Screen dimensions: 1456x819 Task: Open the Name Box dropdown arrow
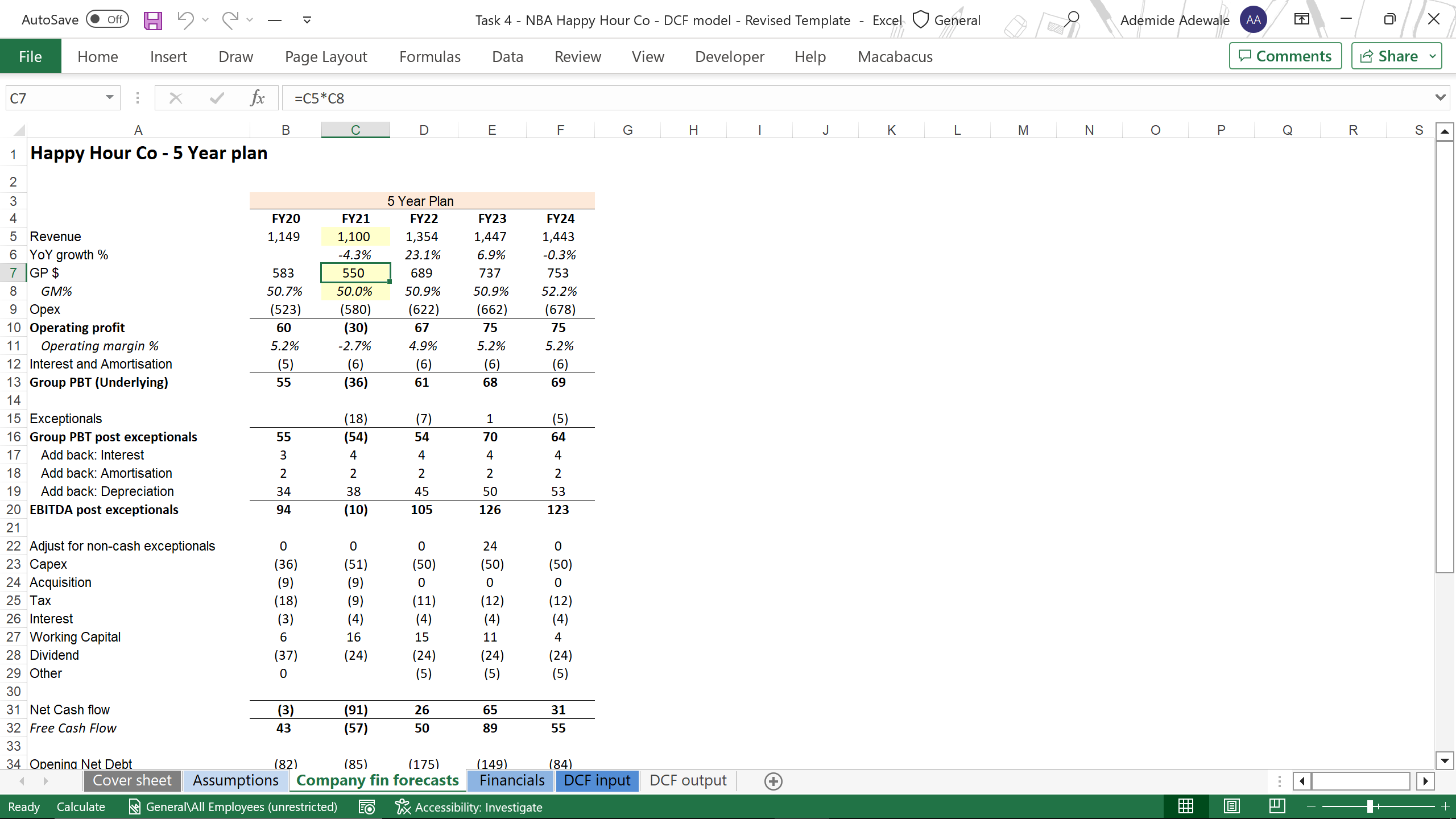pyautogui.click(x=109, y=98)
